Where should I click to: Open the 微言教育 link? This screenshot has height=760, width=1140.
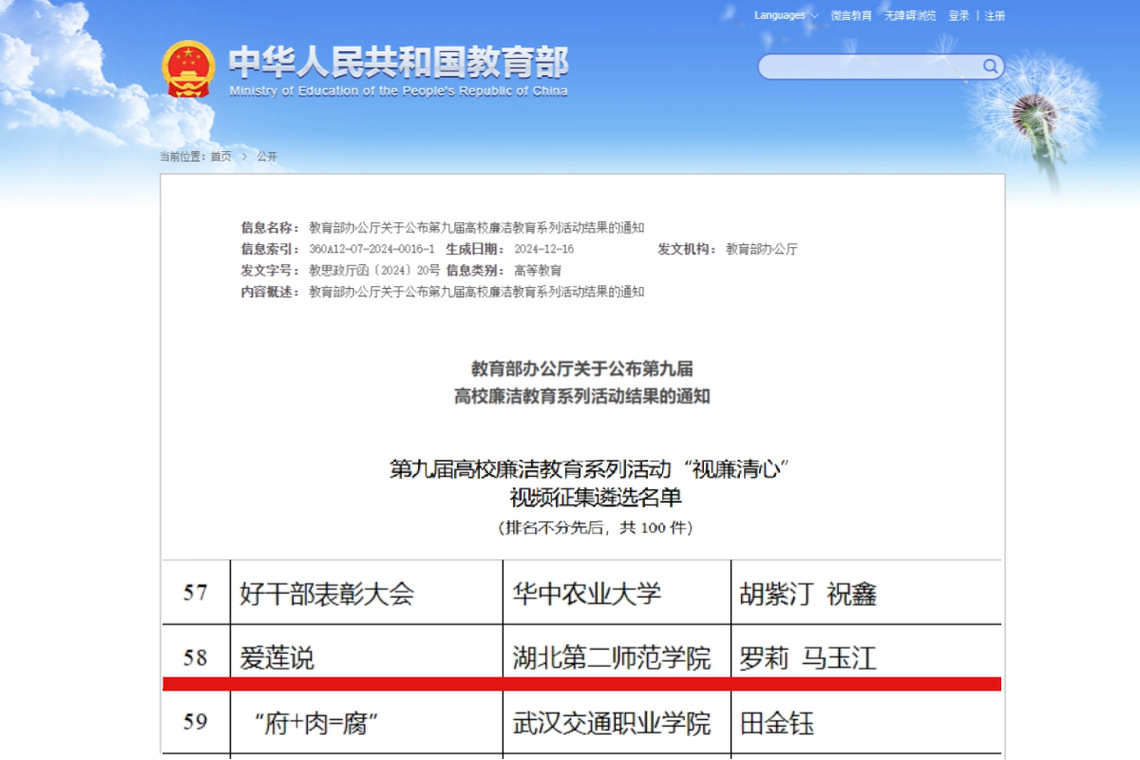851,16
